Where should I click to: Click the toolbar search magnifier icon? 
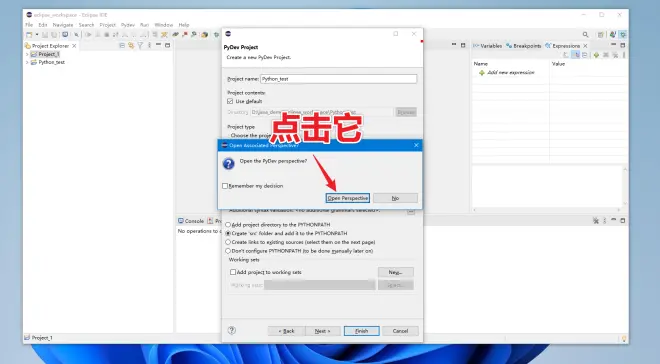(x=585, y=35)
